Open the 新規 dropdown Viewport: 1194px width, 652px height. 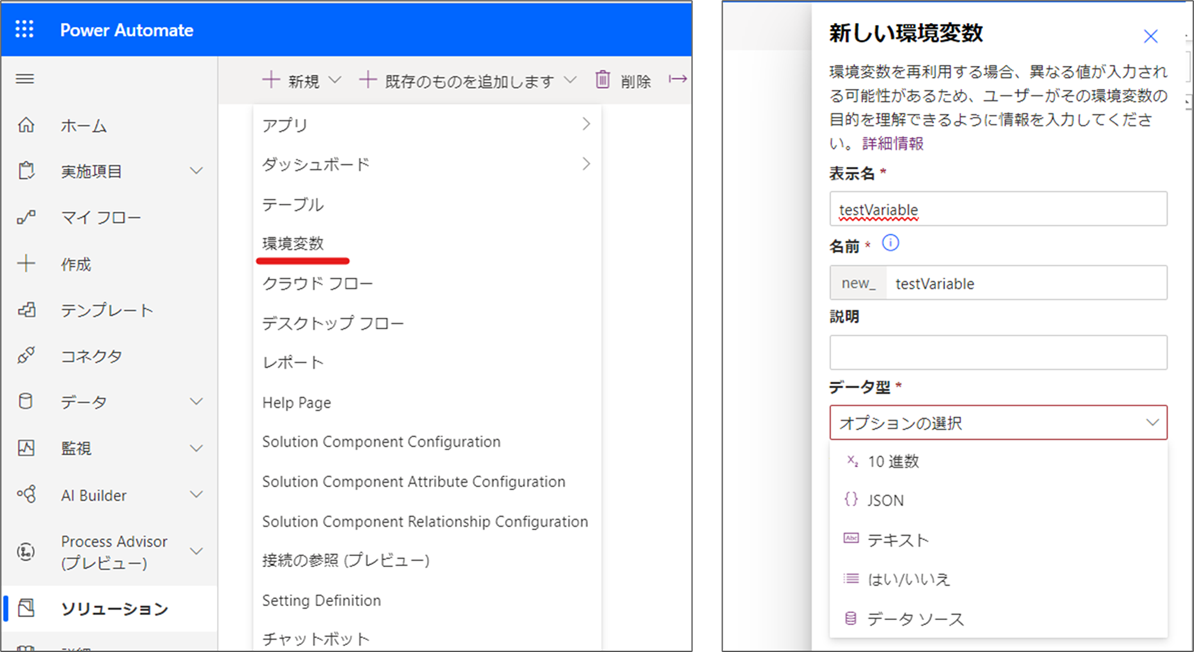pyautogui.click(x=302, y=80)
